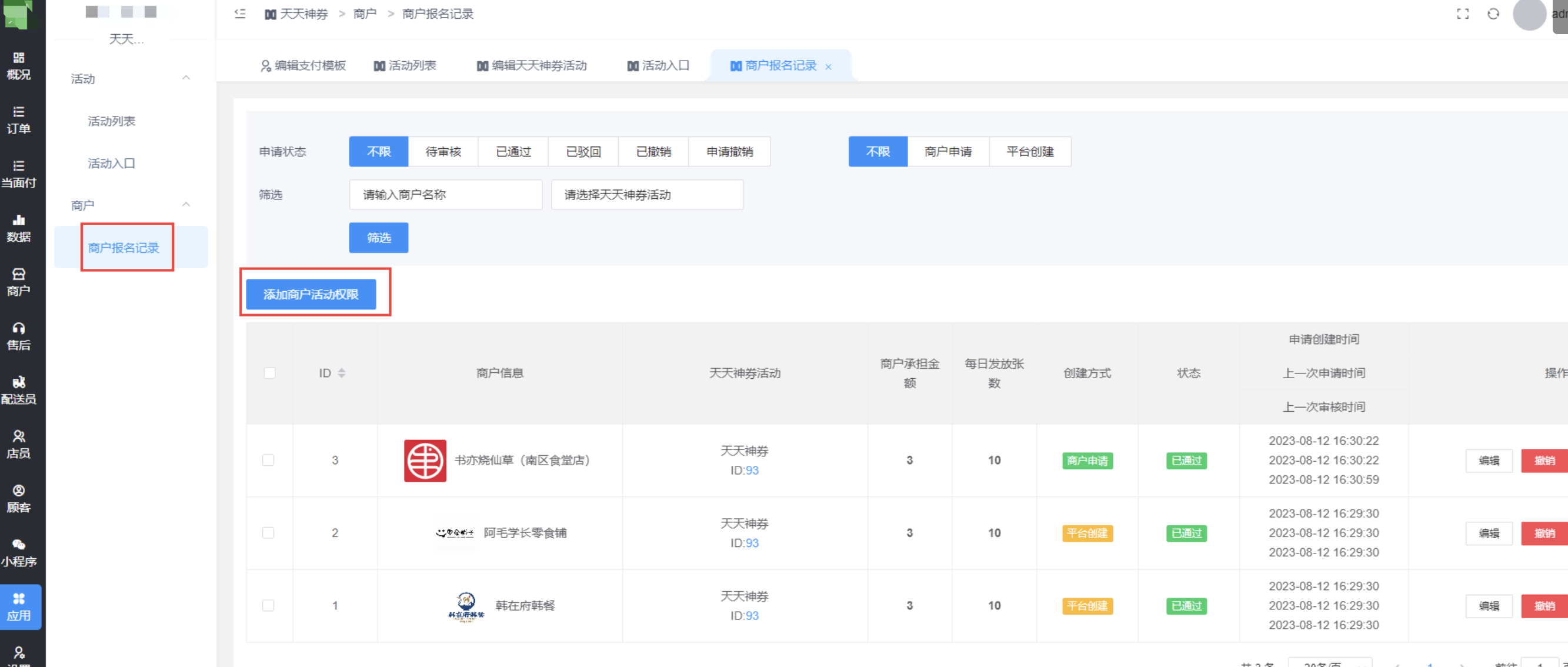Open activity ID 93 link in 阿毛学长零食铺 row
1568x667 pixels.
[x=752, y=543]
